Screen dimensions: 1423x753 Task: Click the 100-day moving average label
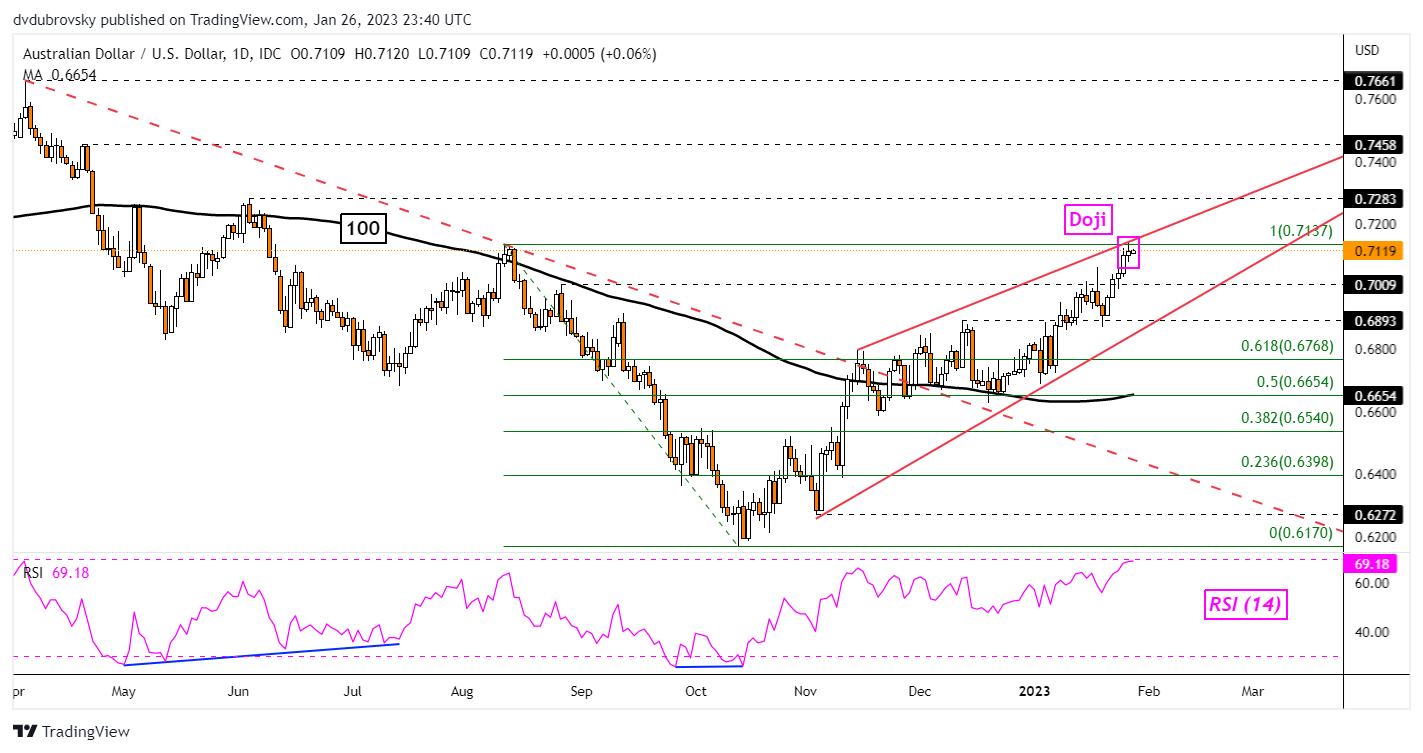pos(362,229)
